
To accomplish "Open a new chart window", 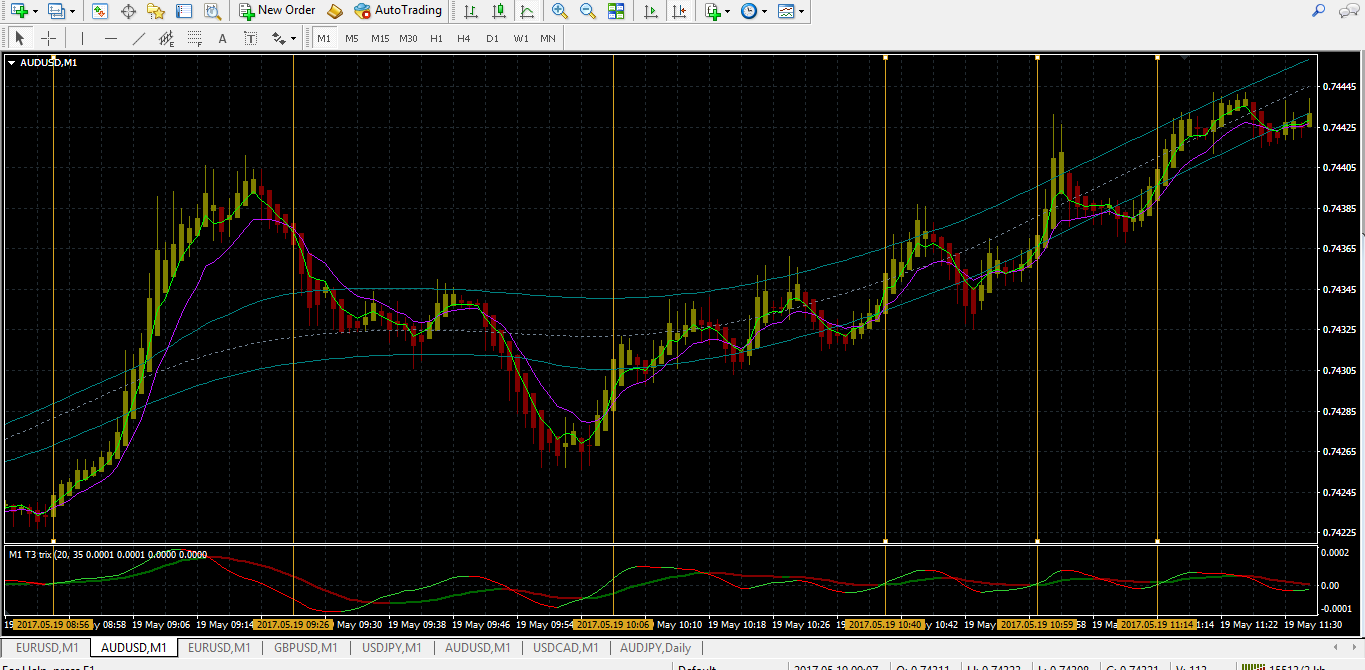I will pyautogui.click(x=19, y=11).
